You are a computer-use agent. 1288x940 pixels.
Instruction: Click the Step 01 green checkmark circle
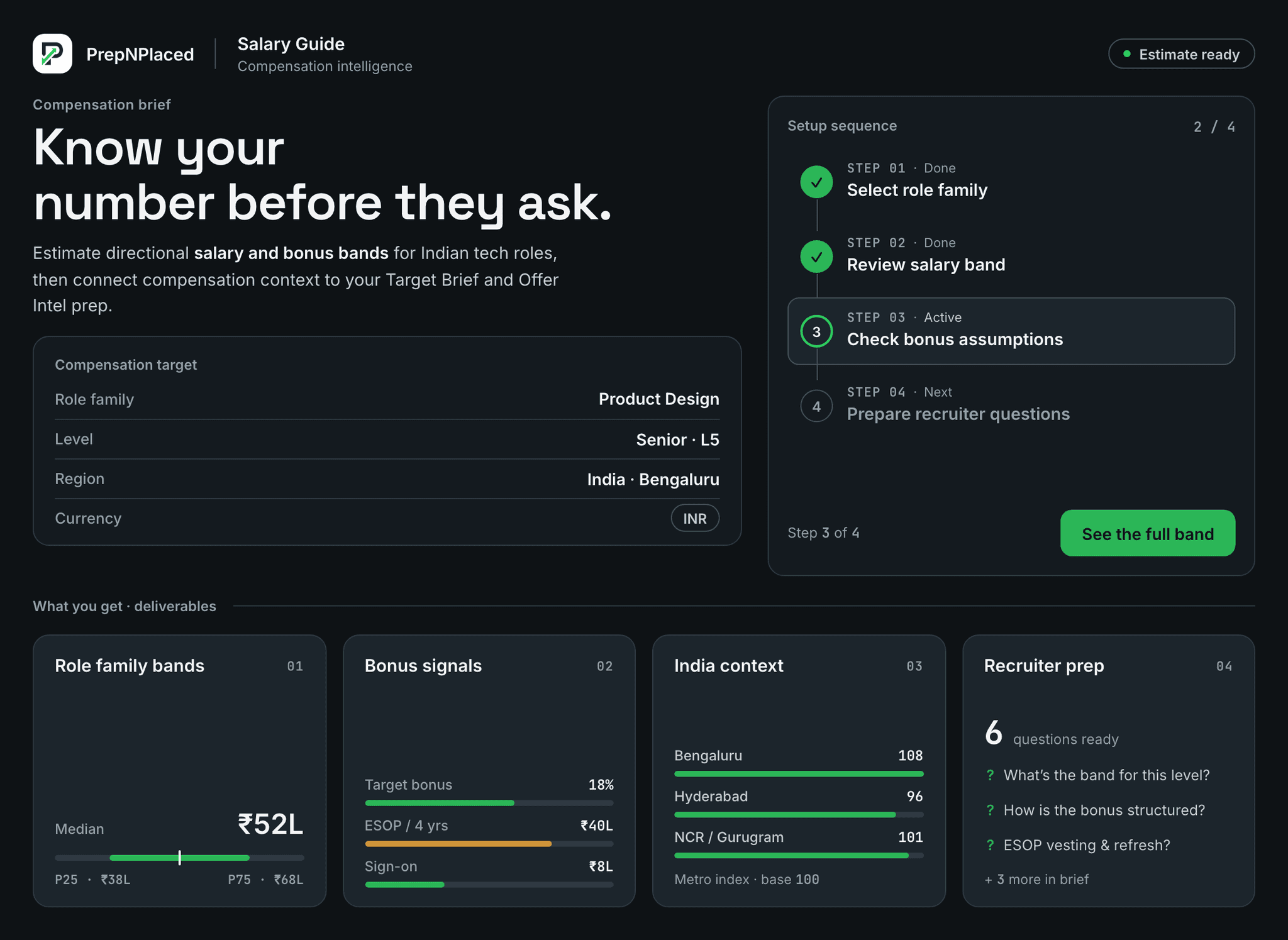tap(816, 182)
